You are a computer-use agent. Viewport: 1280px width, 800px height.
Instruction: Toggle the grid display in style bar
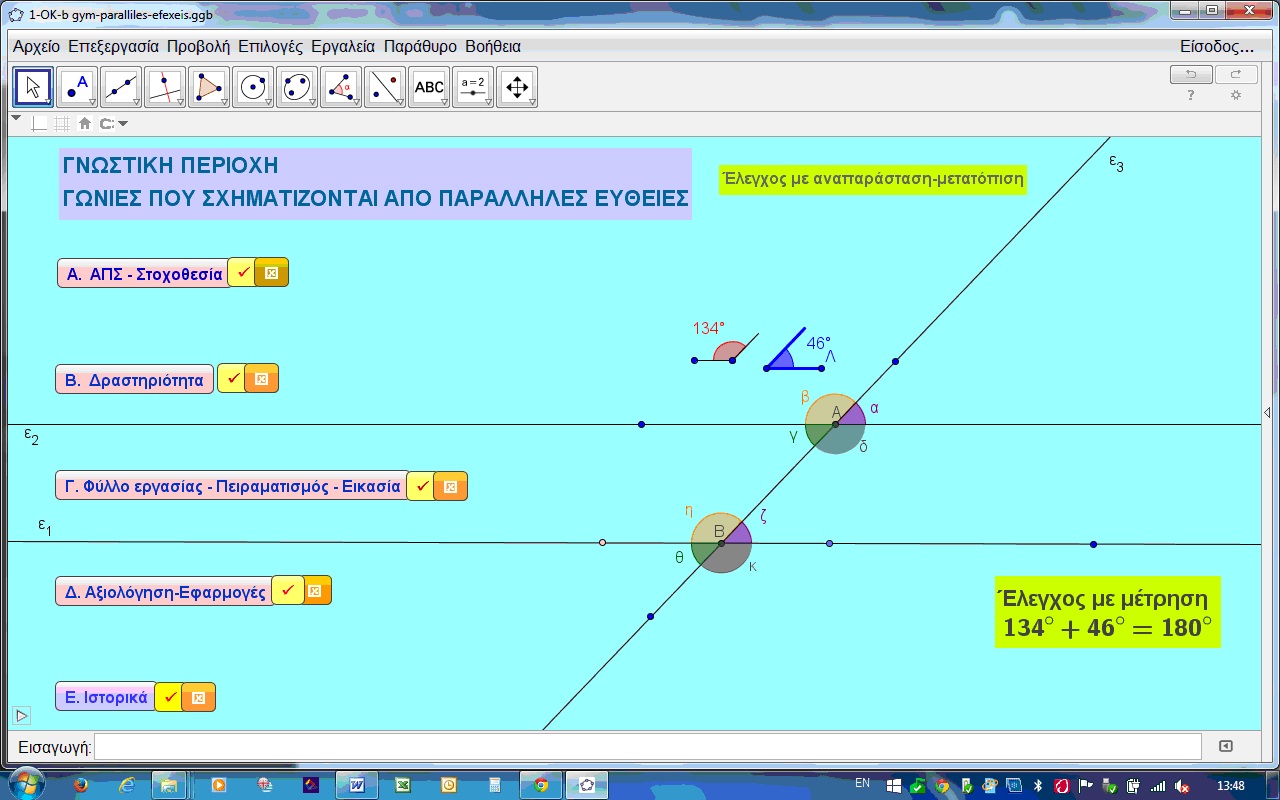pos(62,124)
